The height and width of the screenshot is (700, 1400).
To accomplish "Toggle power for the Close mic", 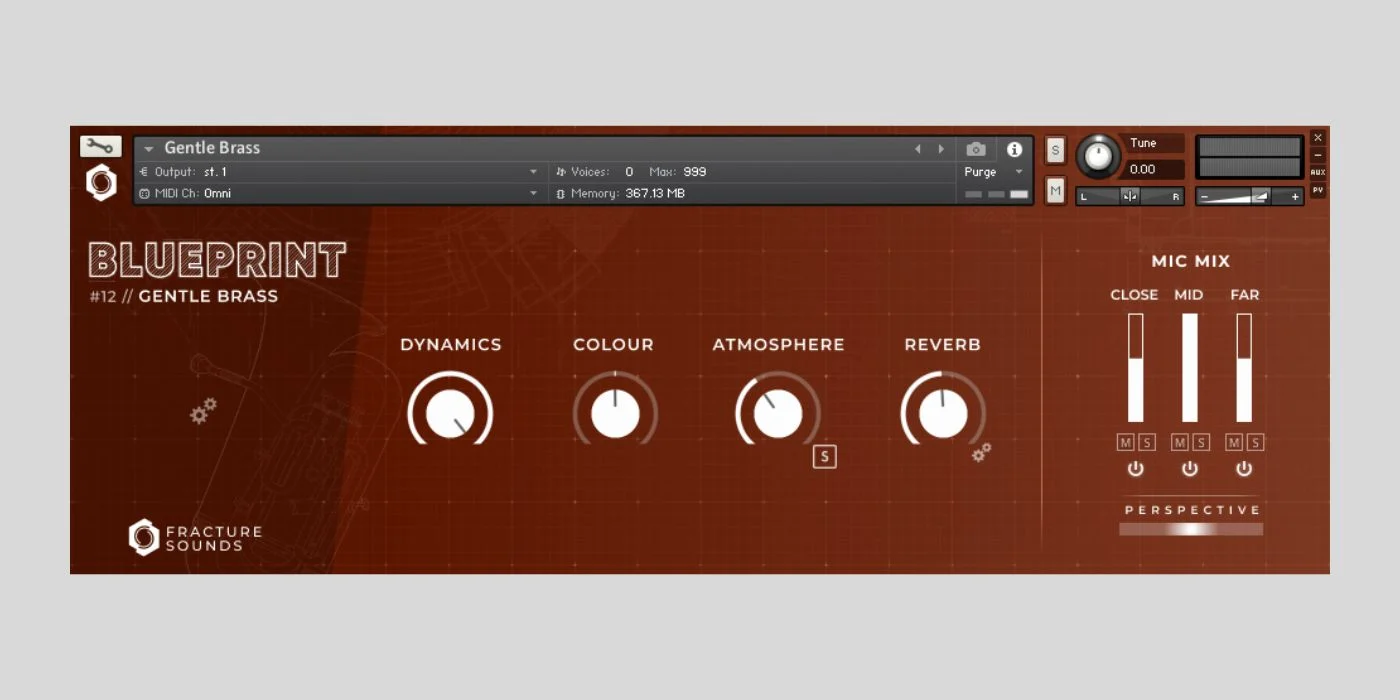I will (x=1135, y=469).
